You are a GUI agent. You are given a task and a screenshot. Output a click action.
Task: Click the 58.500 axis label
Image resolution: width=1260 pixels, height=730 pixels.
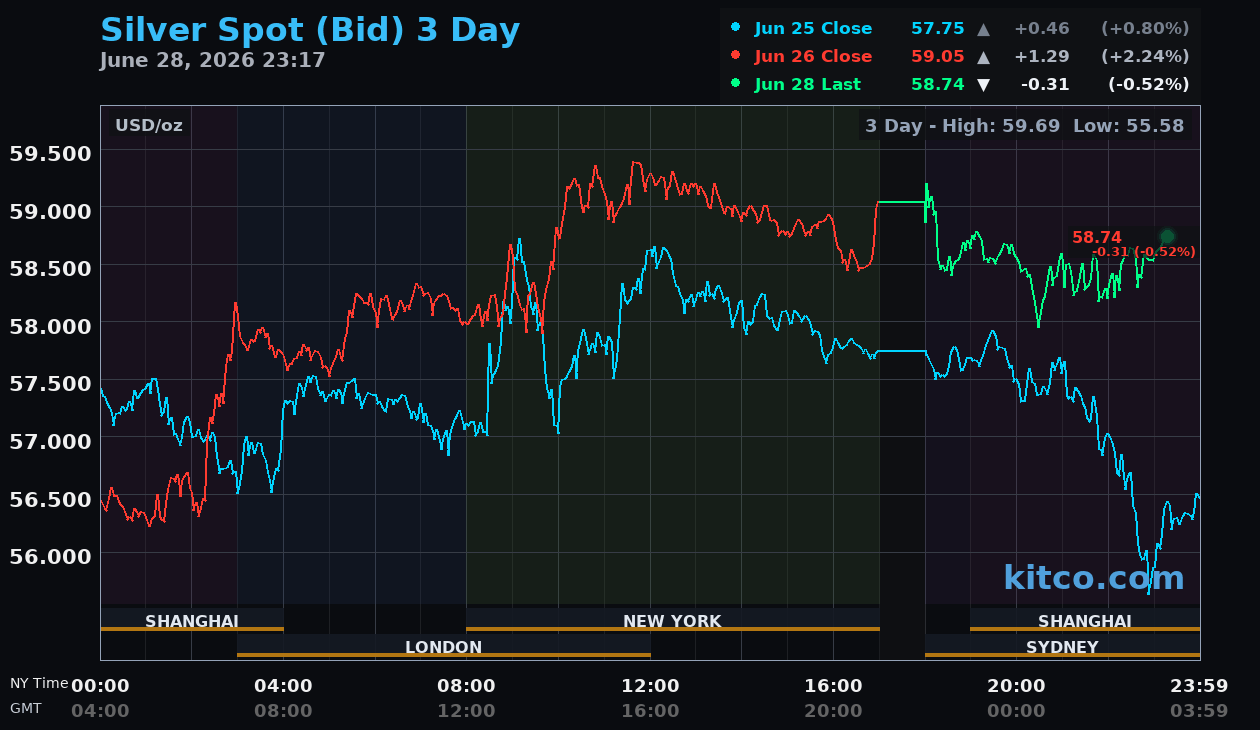[50, 268]
